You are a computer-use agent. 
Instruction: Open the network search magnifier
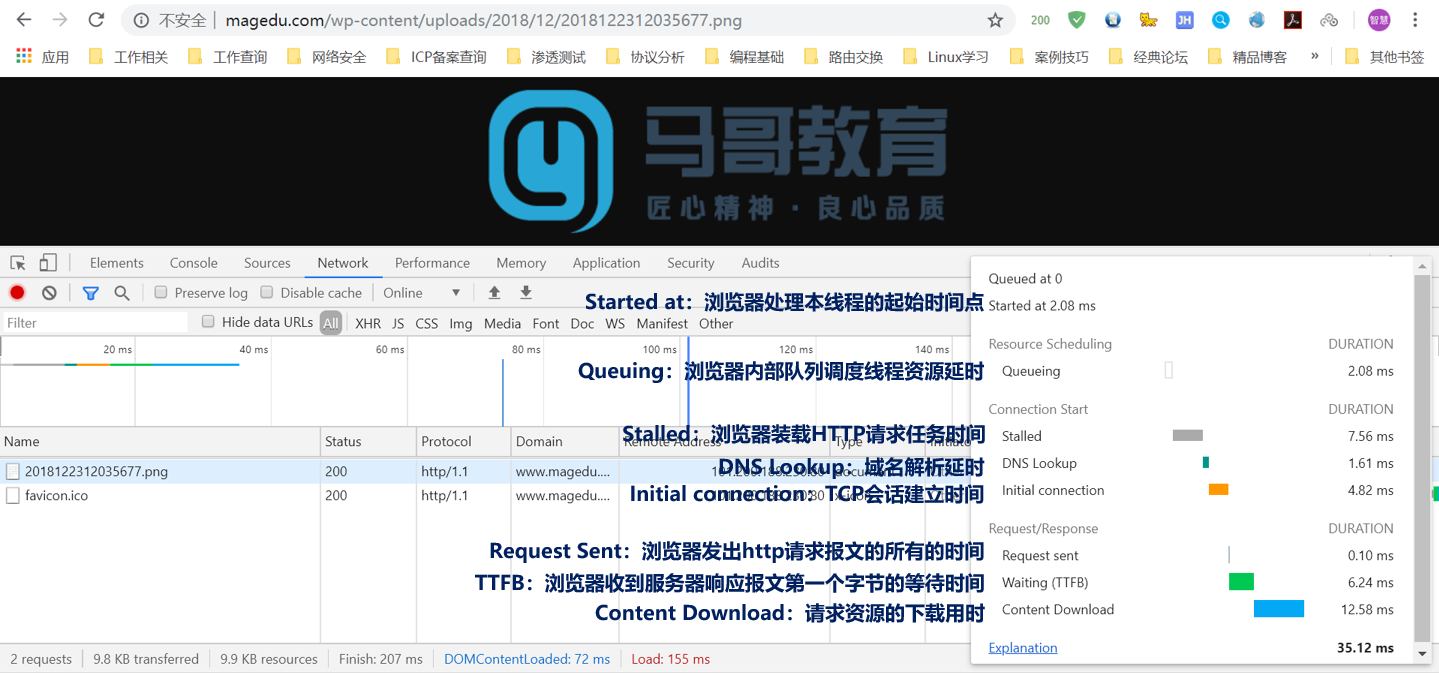[x=122, y=293]
